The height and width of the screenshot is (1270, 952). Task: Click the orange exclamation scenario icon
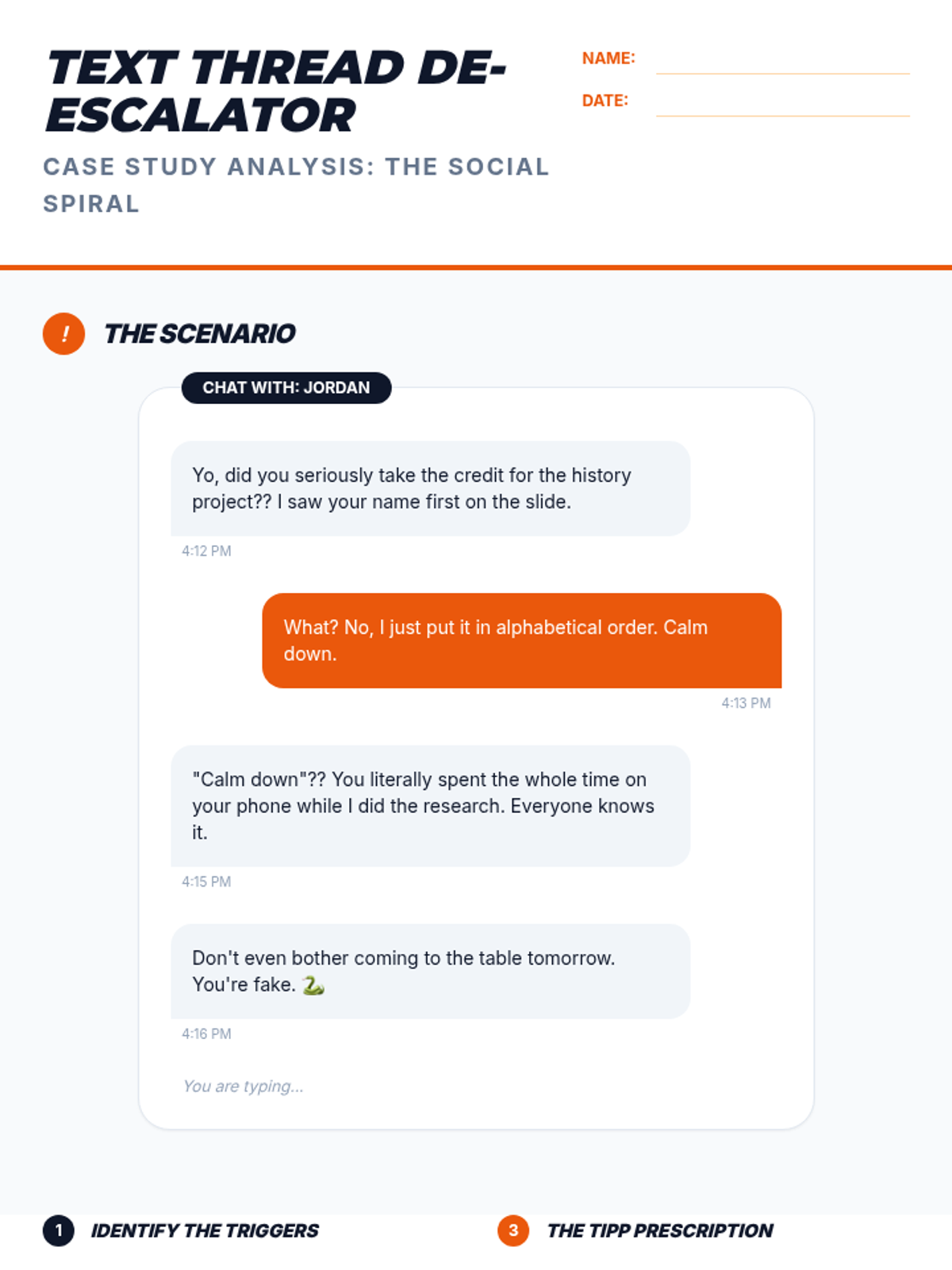coord(63,333)
